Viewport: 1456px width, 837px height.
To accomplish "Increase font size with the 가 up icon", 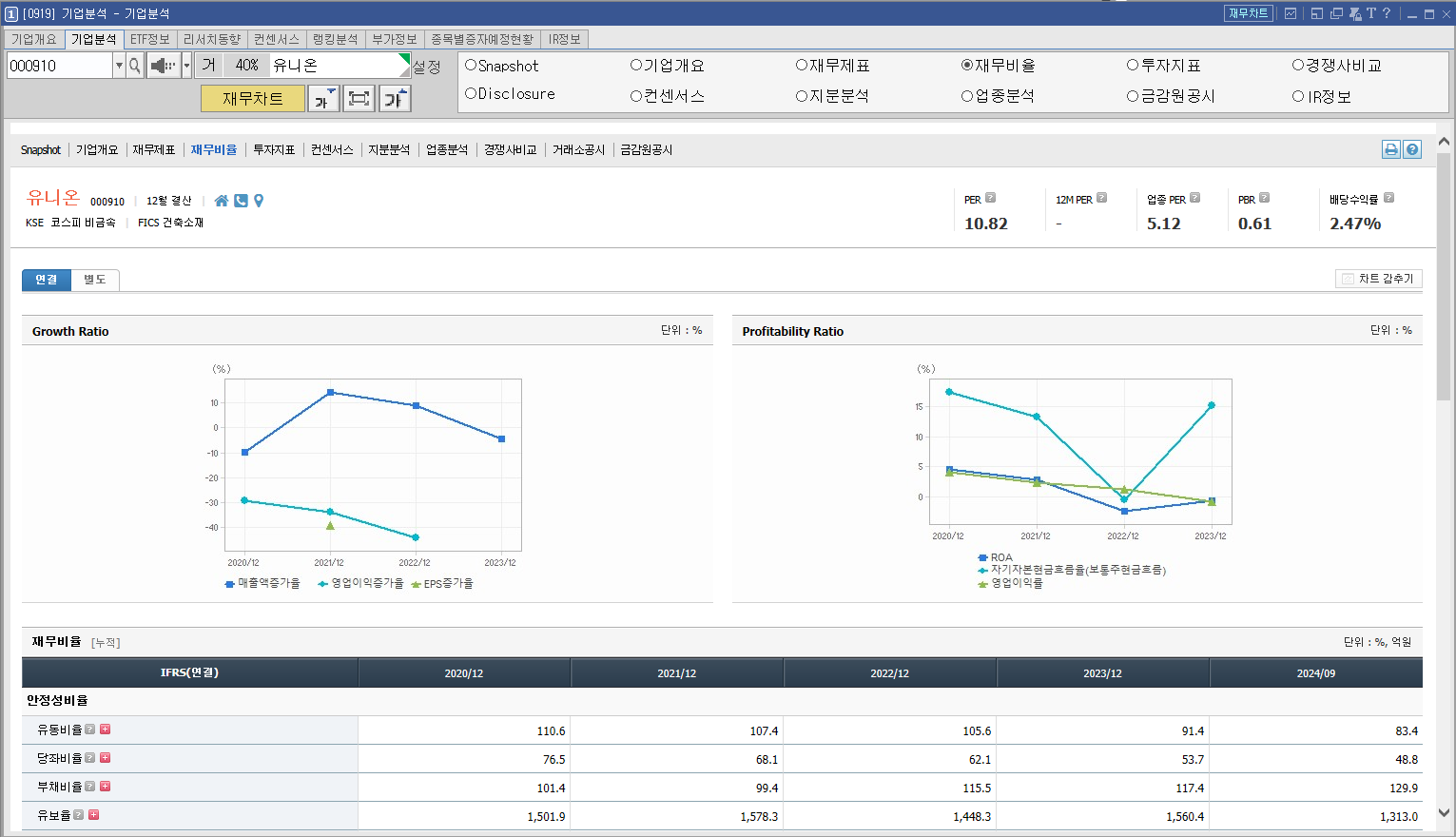I will click(x=395, y=98).
